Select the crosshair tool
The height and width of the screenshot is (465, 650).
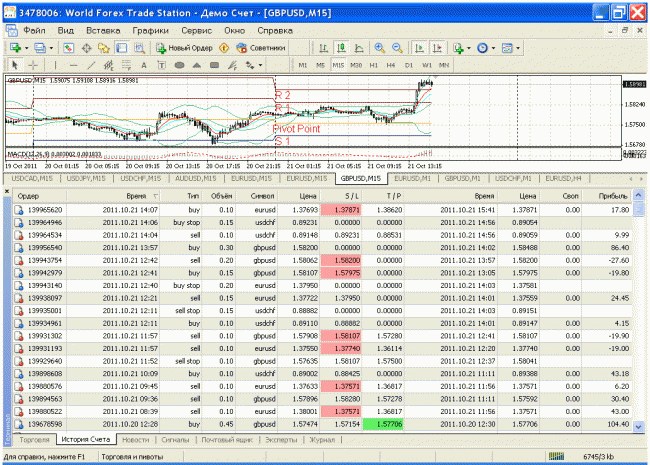click(33, 65)
